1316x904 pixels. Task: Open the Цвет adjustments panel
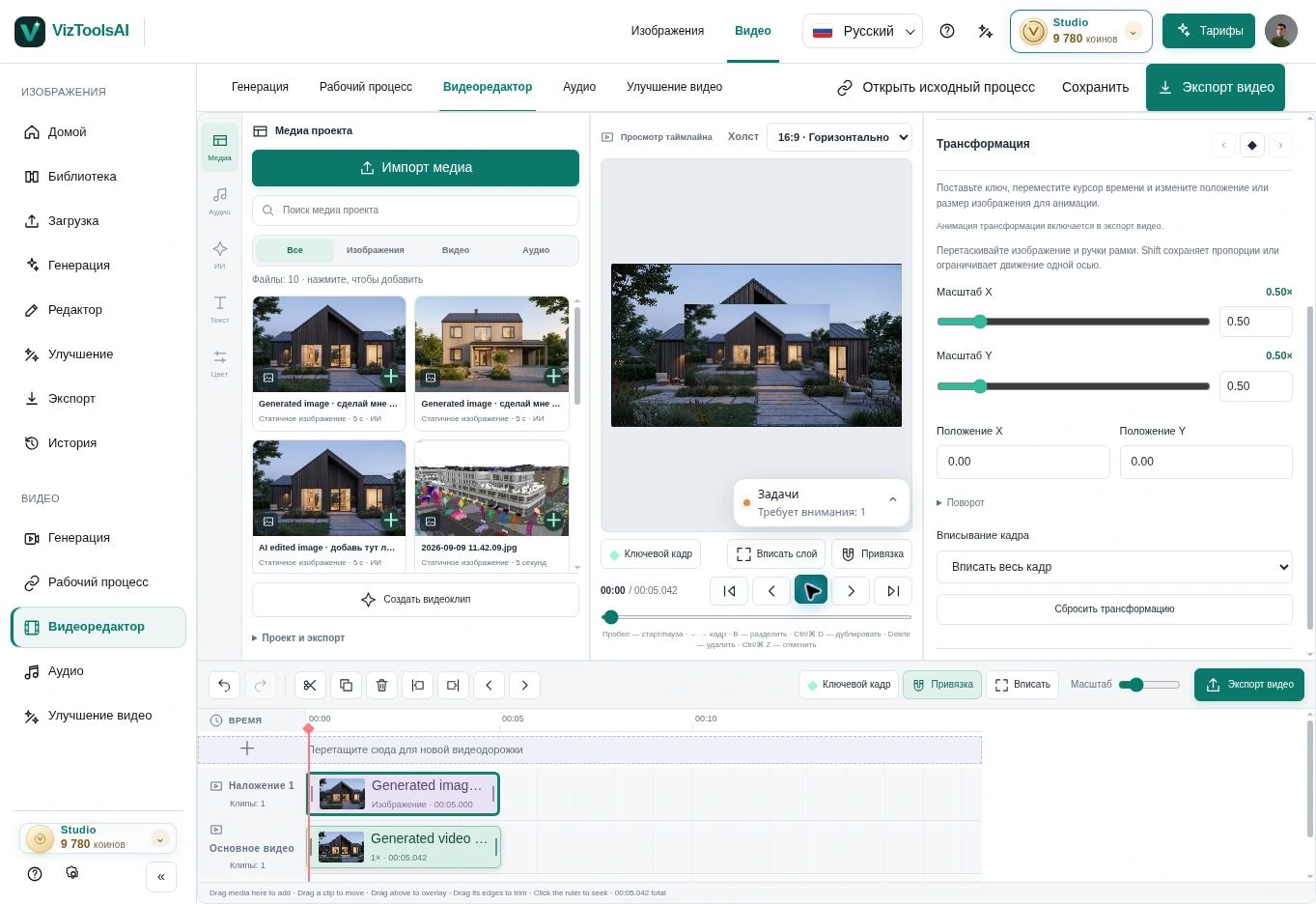[x=220, y=363]
